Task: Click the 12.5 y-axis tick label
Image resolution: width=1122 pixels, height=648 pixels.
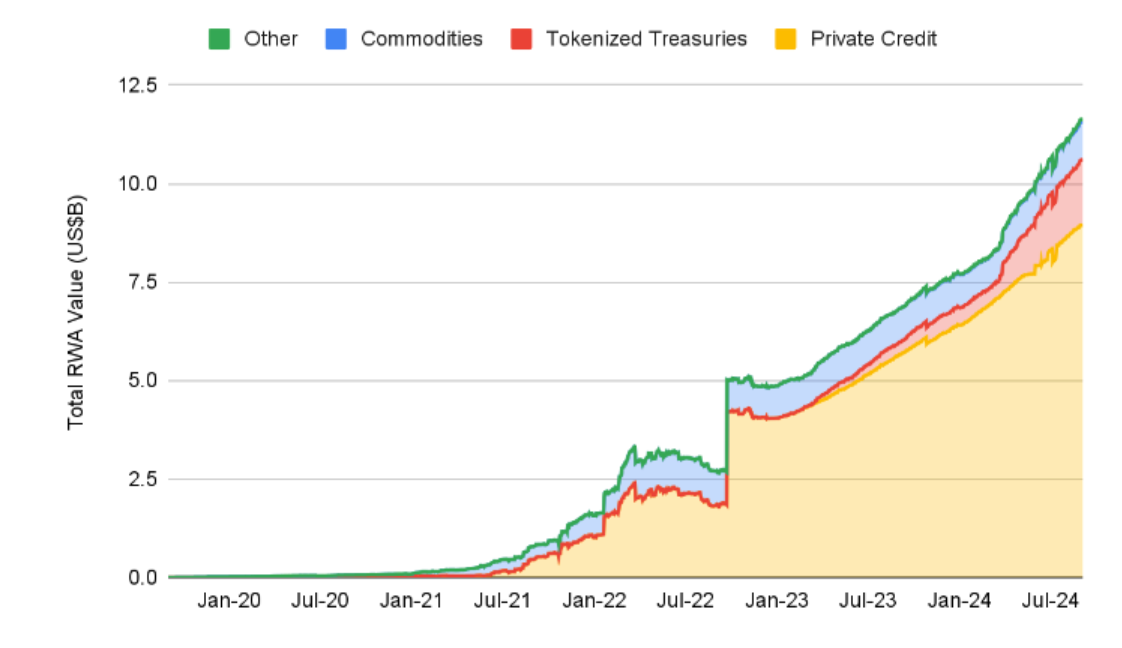Action: (x=139, y=86)
